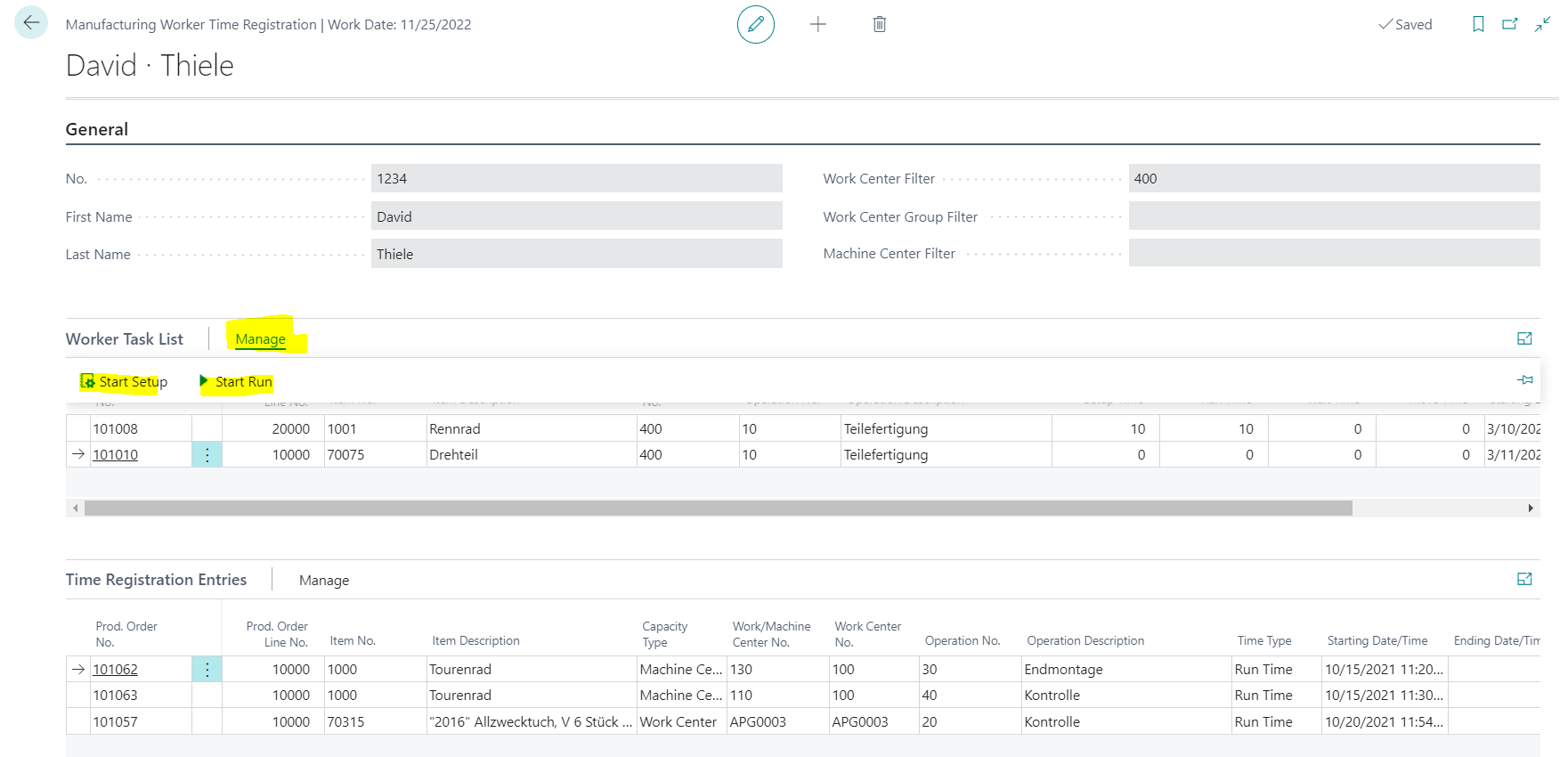Click Start Run action
The image size is (1568, 757).
[x=236, y=382]
